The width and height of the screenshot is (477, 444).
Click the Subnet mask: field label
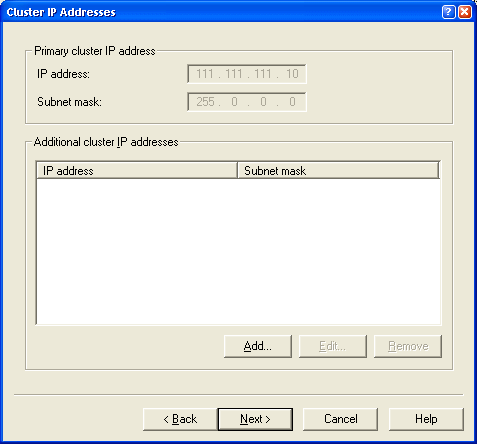[69, 102]
